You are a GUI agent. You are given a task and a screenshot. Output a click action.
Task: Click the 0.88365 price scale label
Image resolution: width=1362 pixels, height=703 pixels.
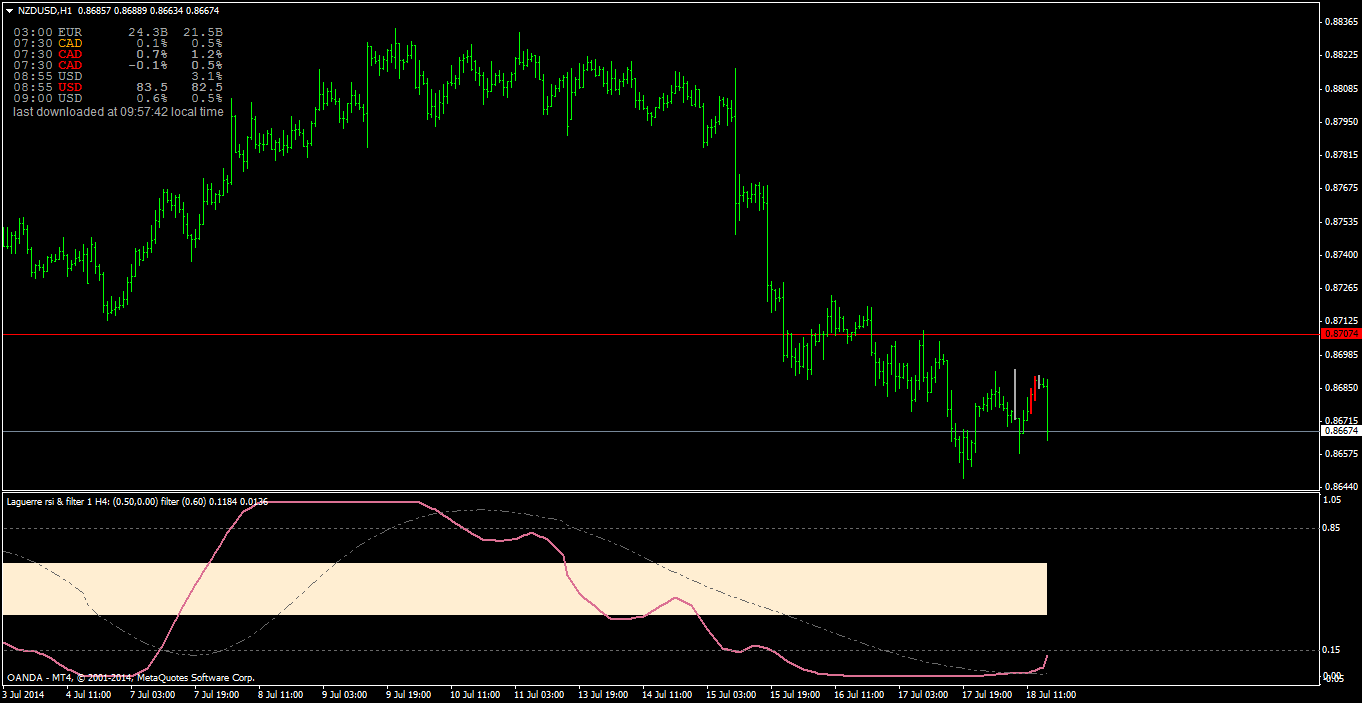pos(1340,21)
